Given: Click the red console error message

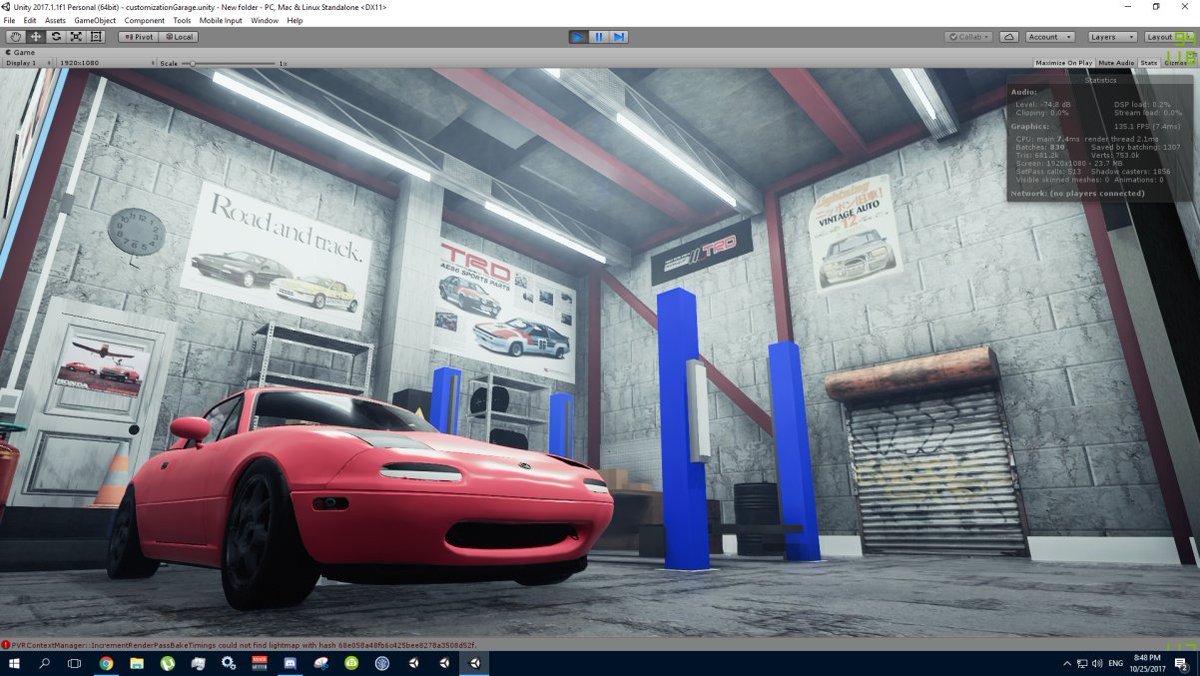Looking at the screenshot, I should click(244, 645).
